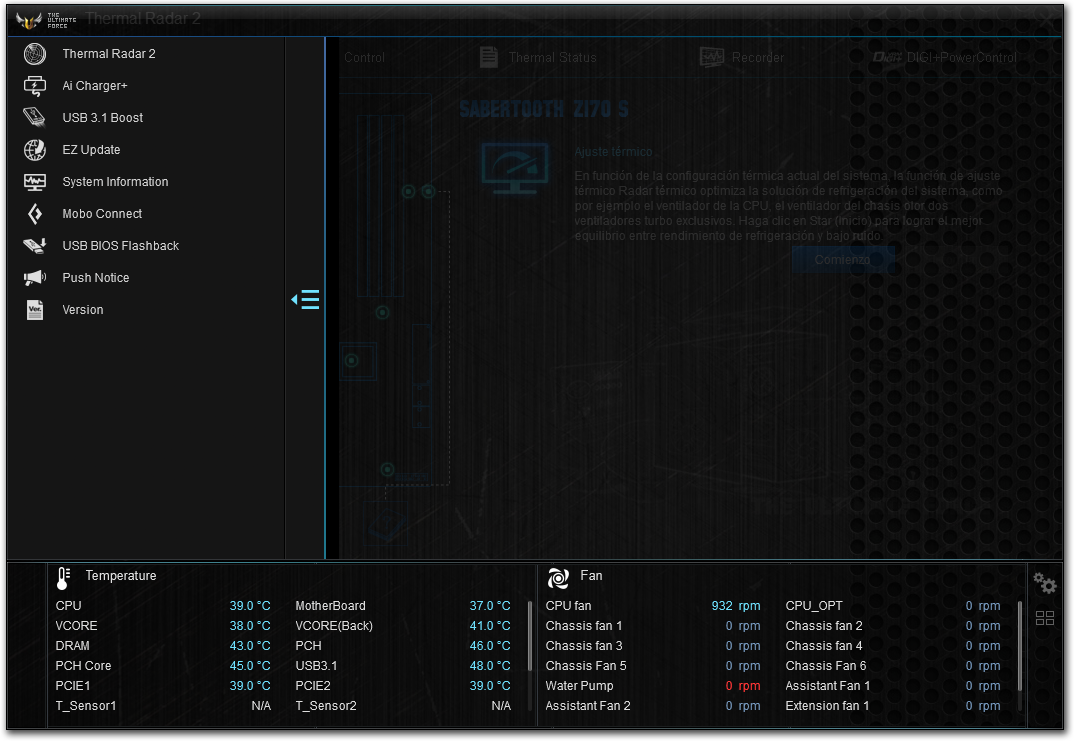Click the Chassis Fan 5 label

586,666
